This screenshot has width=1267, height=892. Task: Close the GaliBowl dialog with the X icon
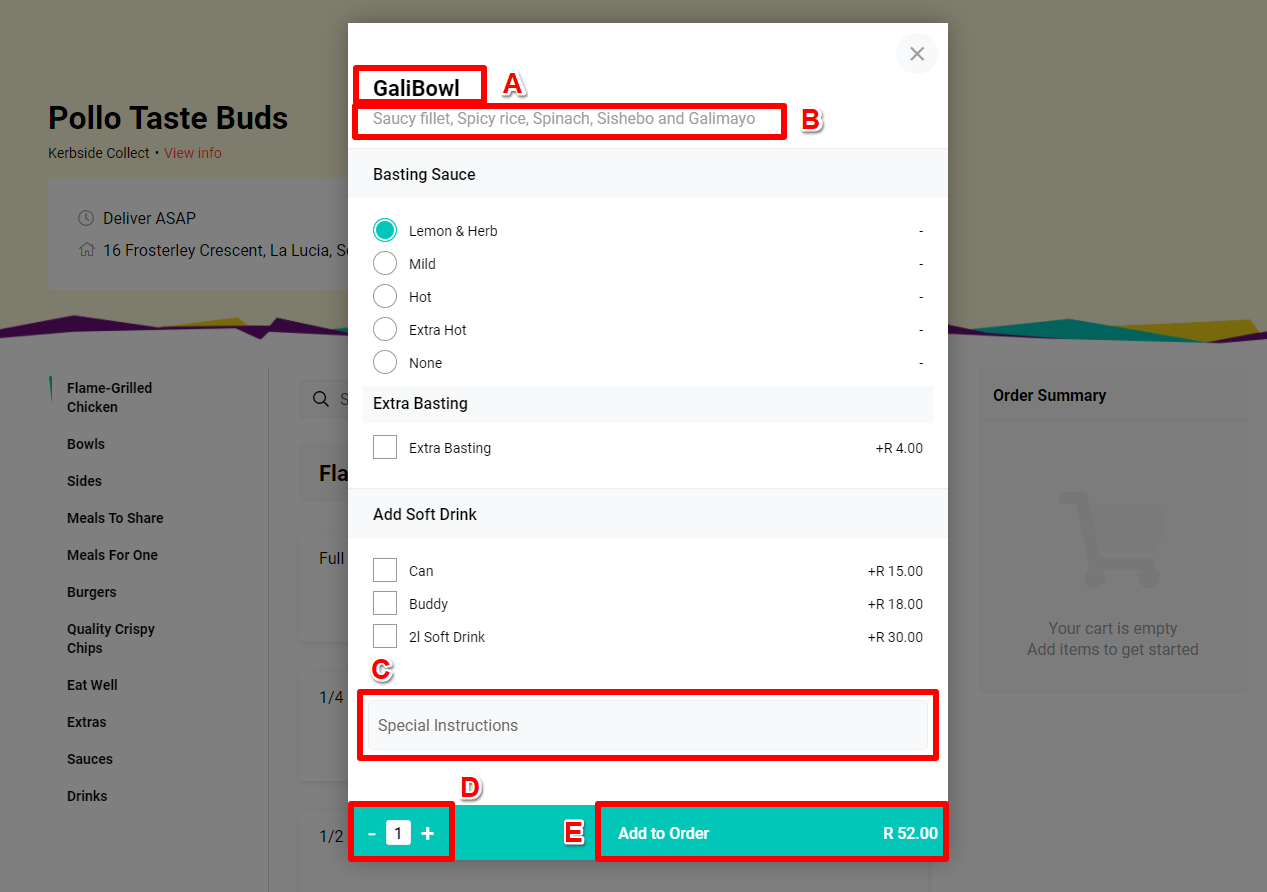(x=917, y=54)
